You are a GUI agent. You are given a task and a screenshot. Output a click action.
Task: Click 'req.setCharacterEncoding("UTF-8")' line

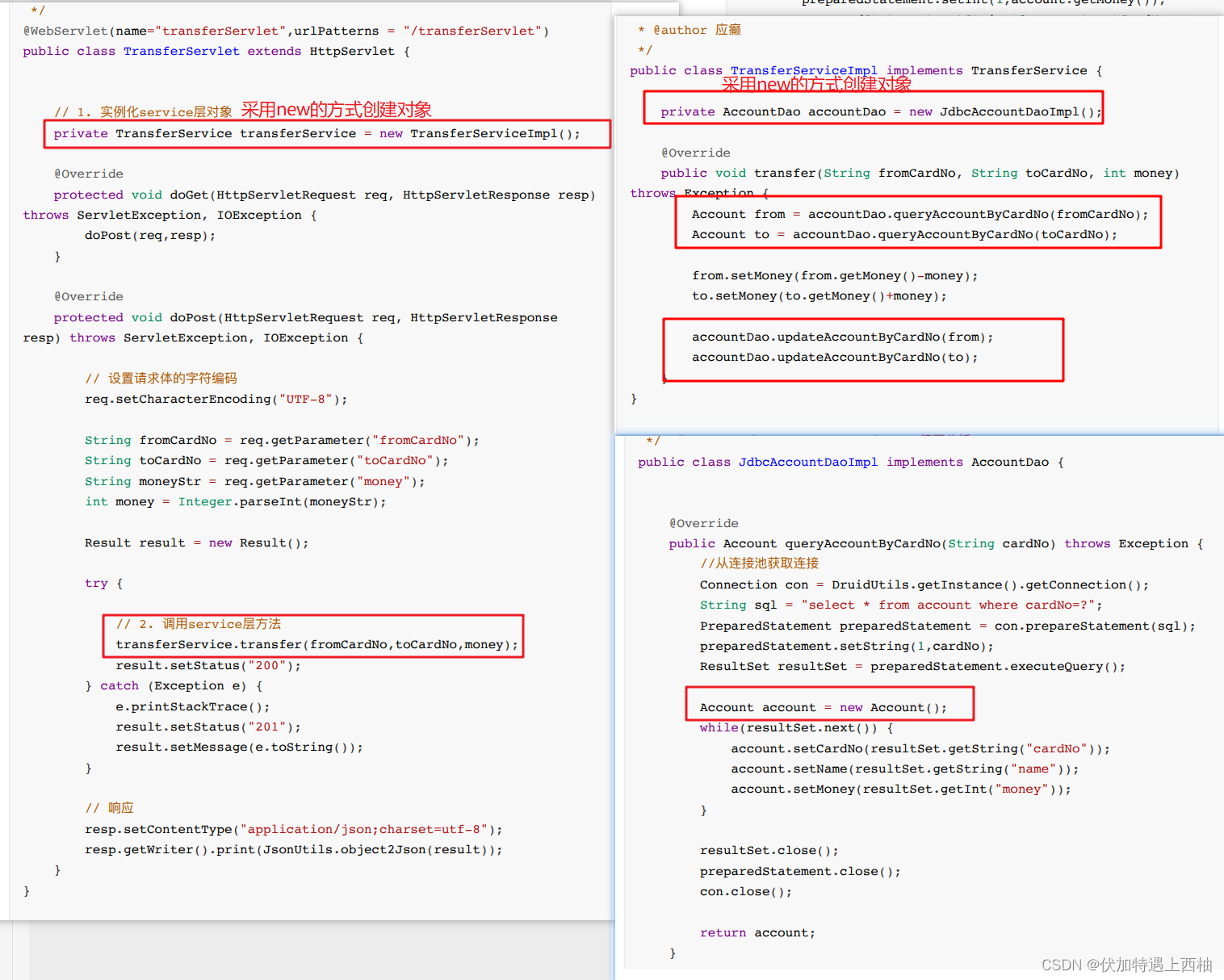pos(216,399)
